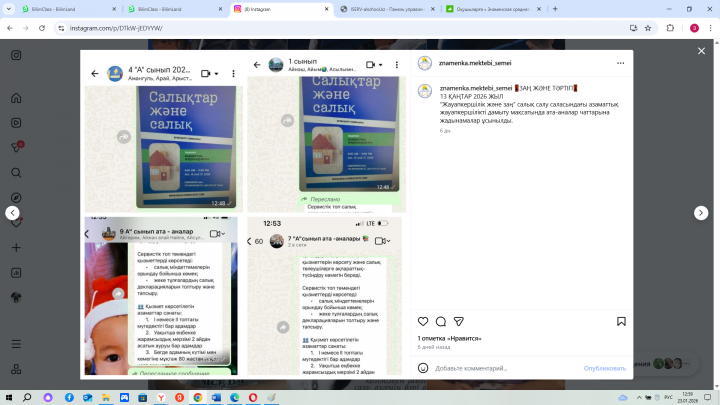Open the install app icon in address bar
The image size is (720, 405).
(633, 28)
